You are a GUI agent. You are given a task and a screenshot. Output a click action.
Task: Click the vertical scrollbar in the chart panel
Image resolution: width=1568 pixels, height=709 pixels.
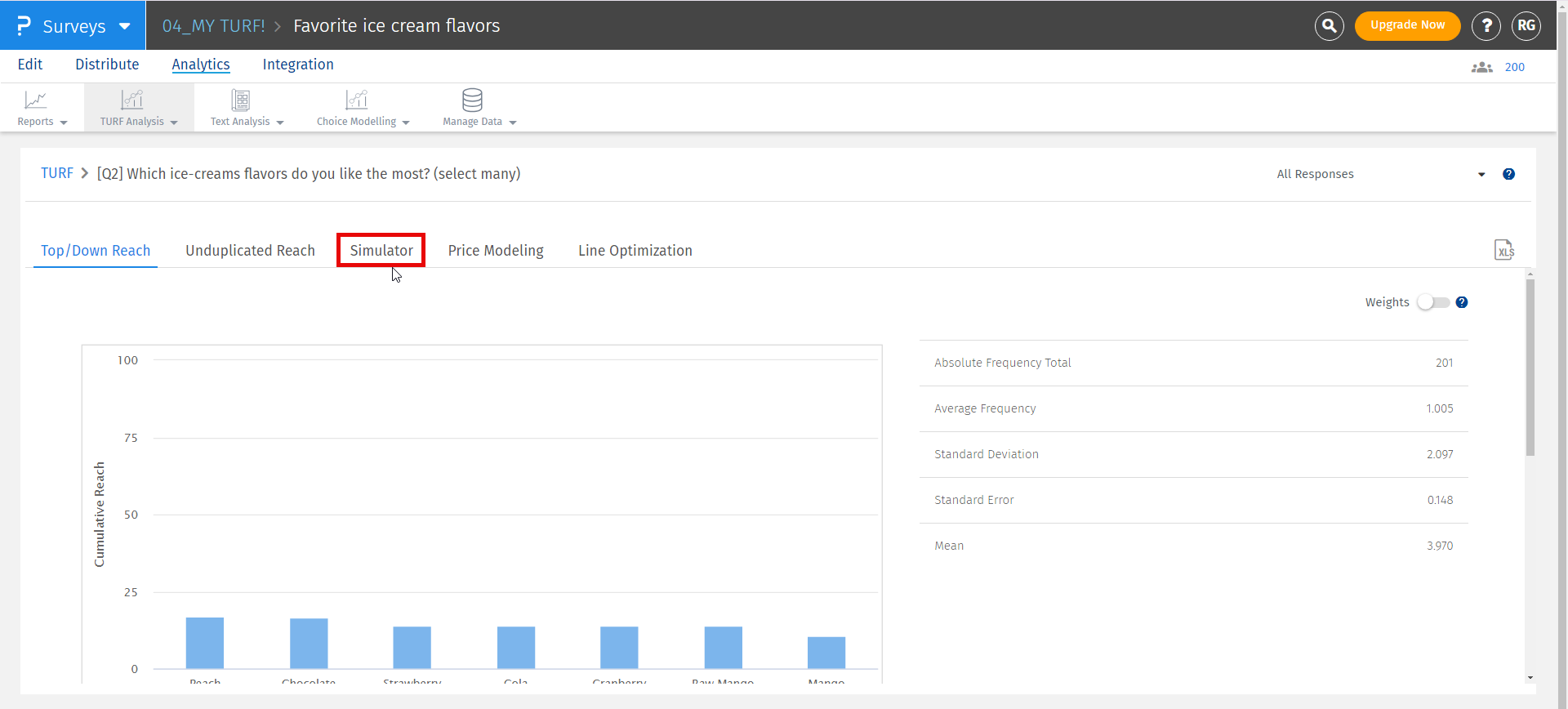(x=1530, y=368)
